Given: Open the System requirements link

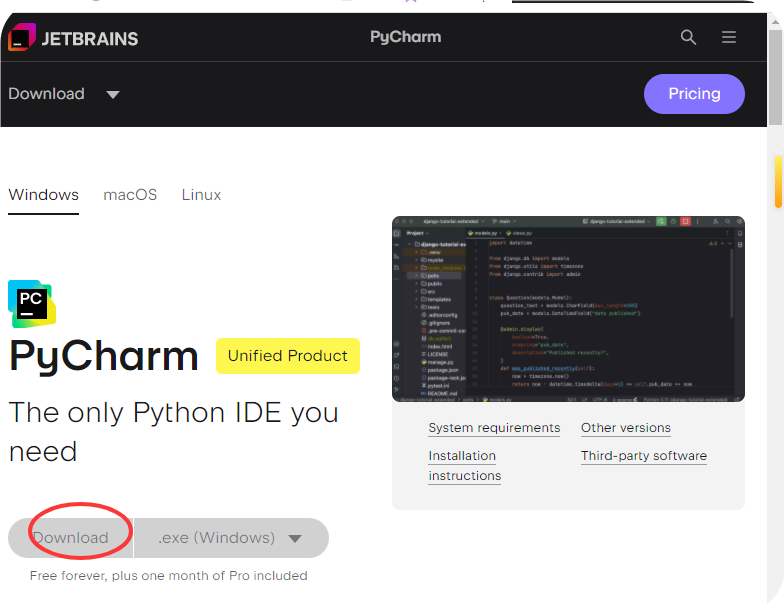Looking at the screenshot, I should pos(494,428).
